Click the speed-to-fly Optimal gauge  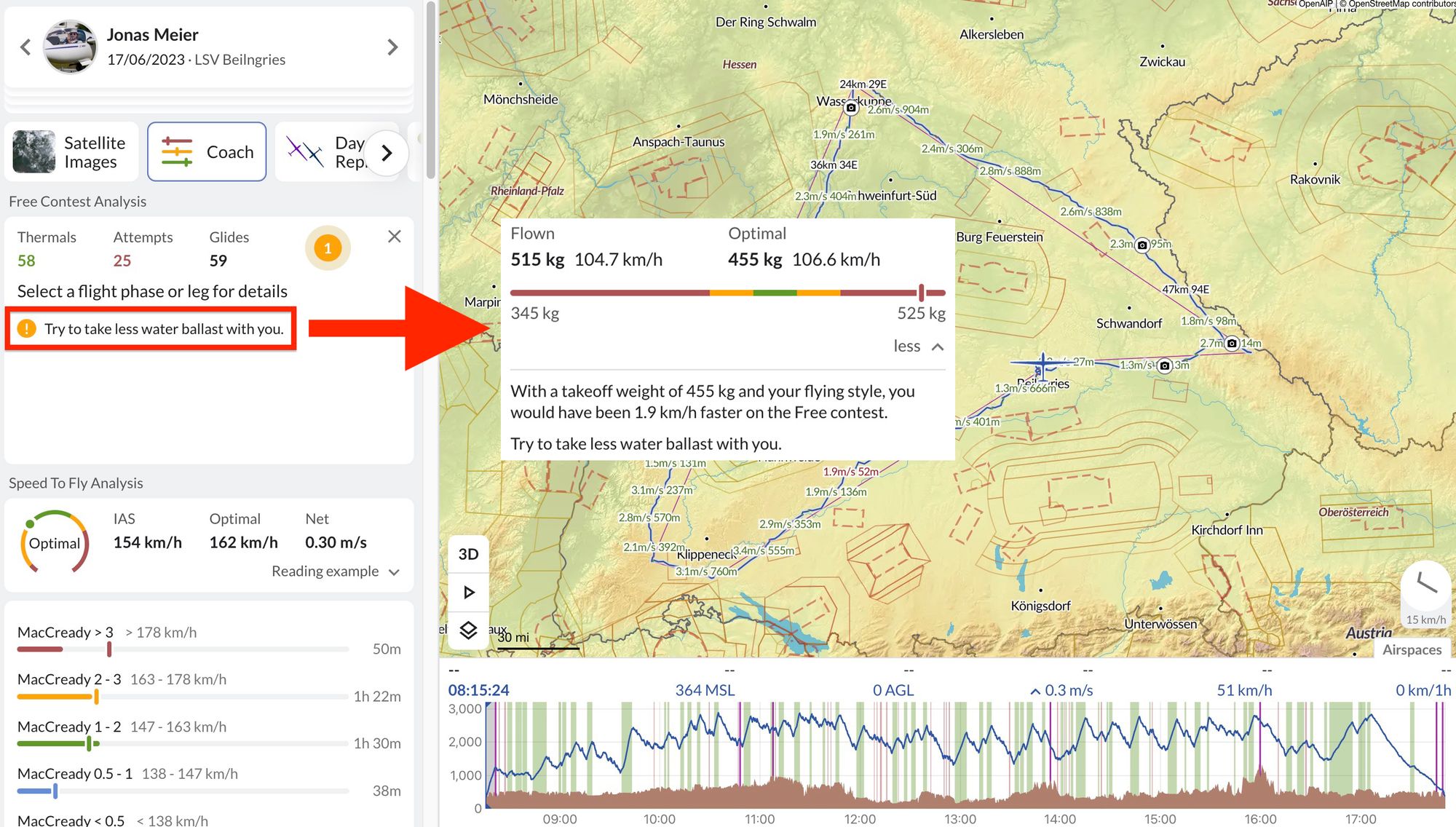55,543
